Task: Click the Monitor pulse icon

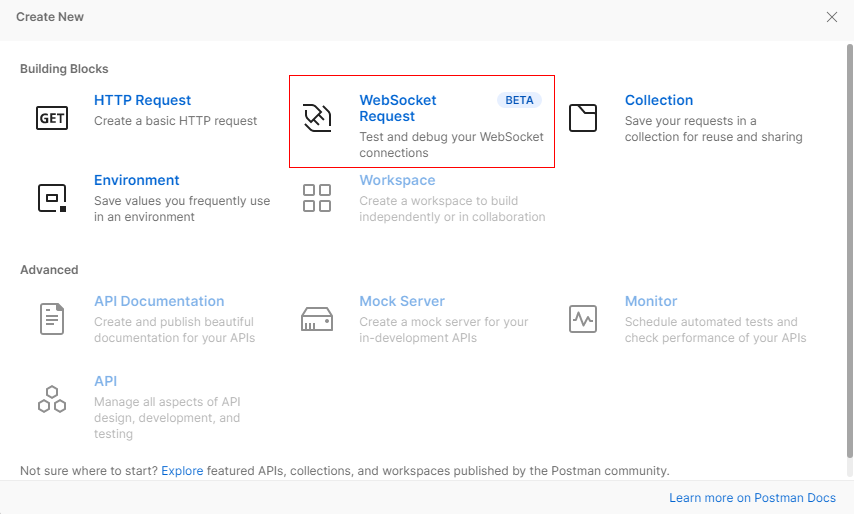Action: 582,319
